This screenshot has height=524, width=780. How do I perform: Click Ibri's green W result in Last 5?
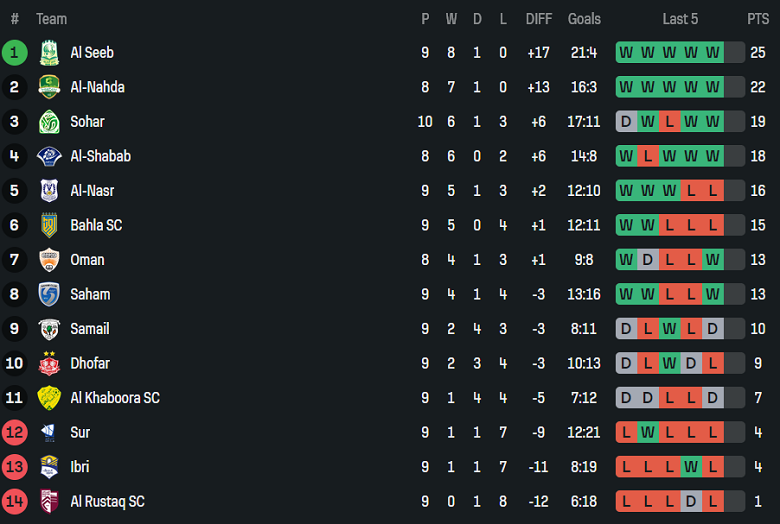[x=691, y=467]
